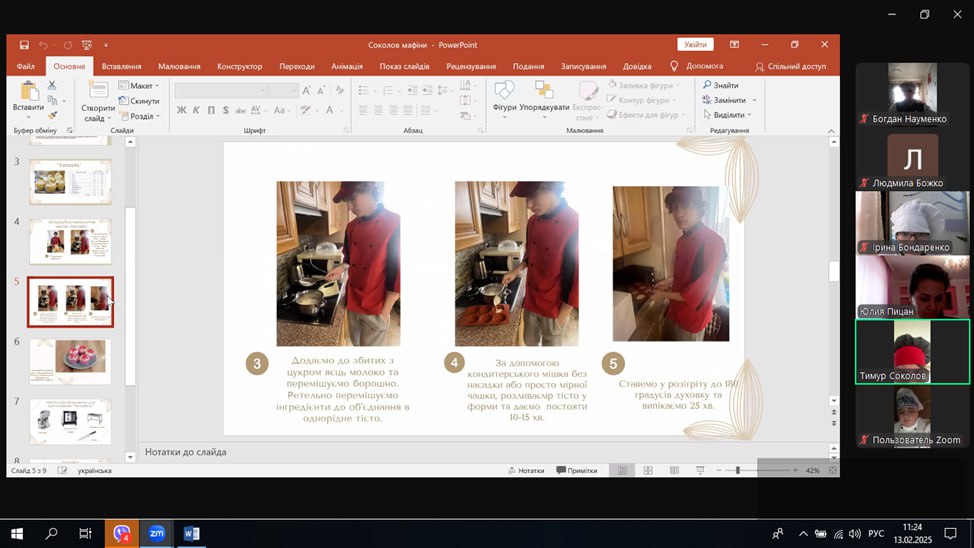This screenshot has height=548, width=974.
Task: Select slide 6 thumbnail in slide panel
Action: [x=70, y=361]
